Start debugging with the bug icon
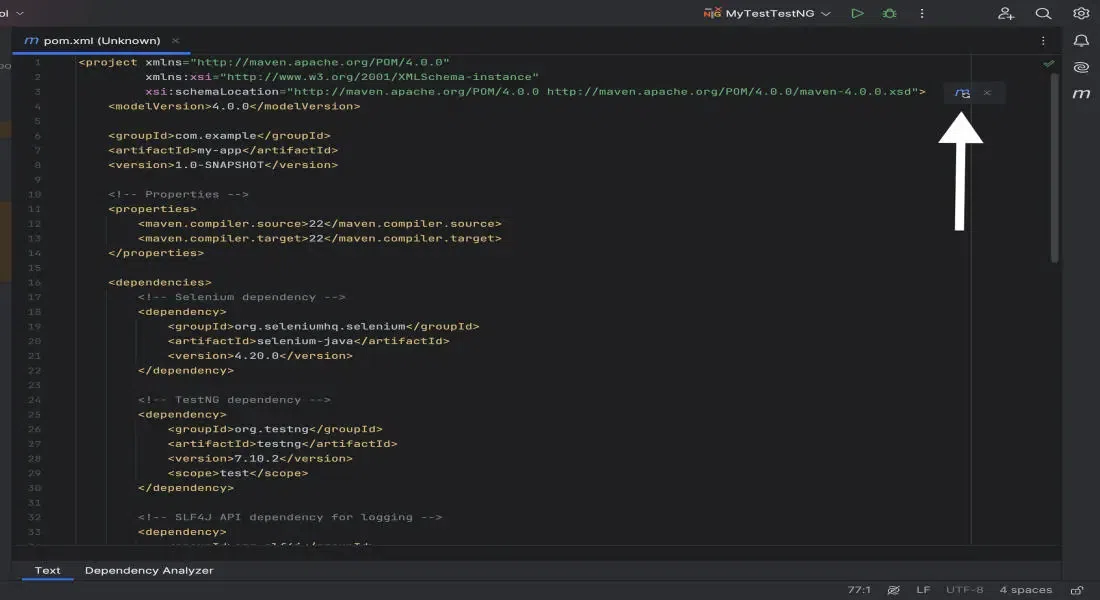The height and width of the screenshot is (600, 1100). click(889, 14)
